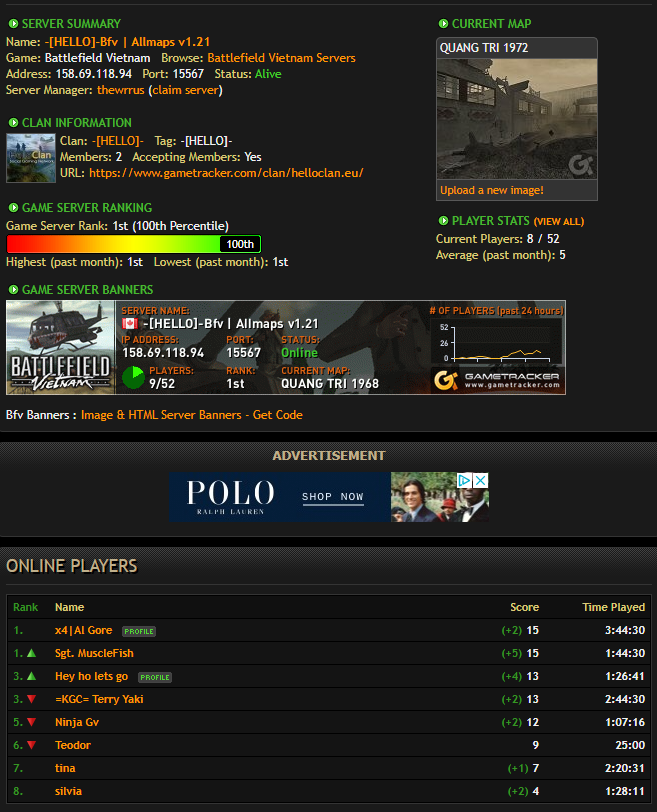Viewport: 657px width, 812px height.
Task: Click the GameTracker logo in the server banner
Action: 497,380
